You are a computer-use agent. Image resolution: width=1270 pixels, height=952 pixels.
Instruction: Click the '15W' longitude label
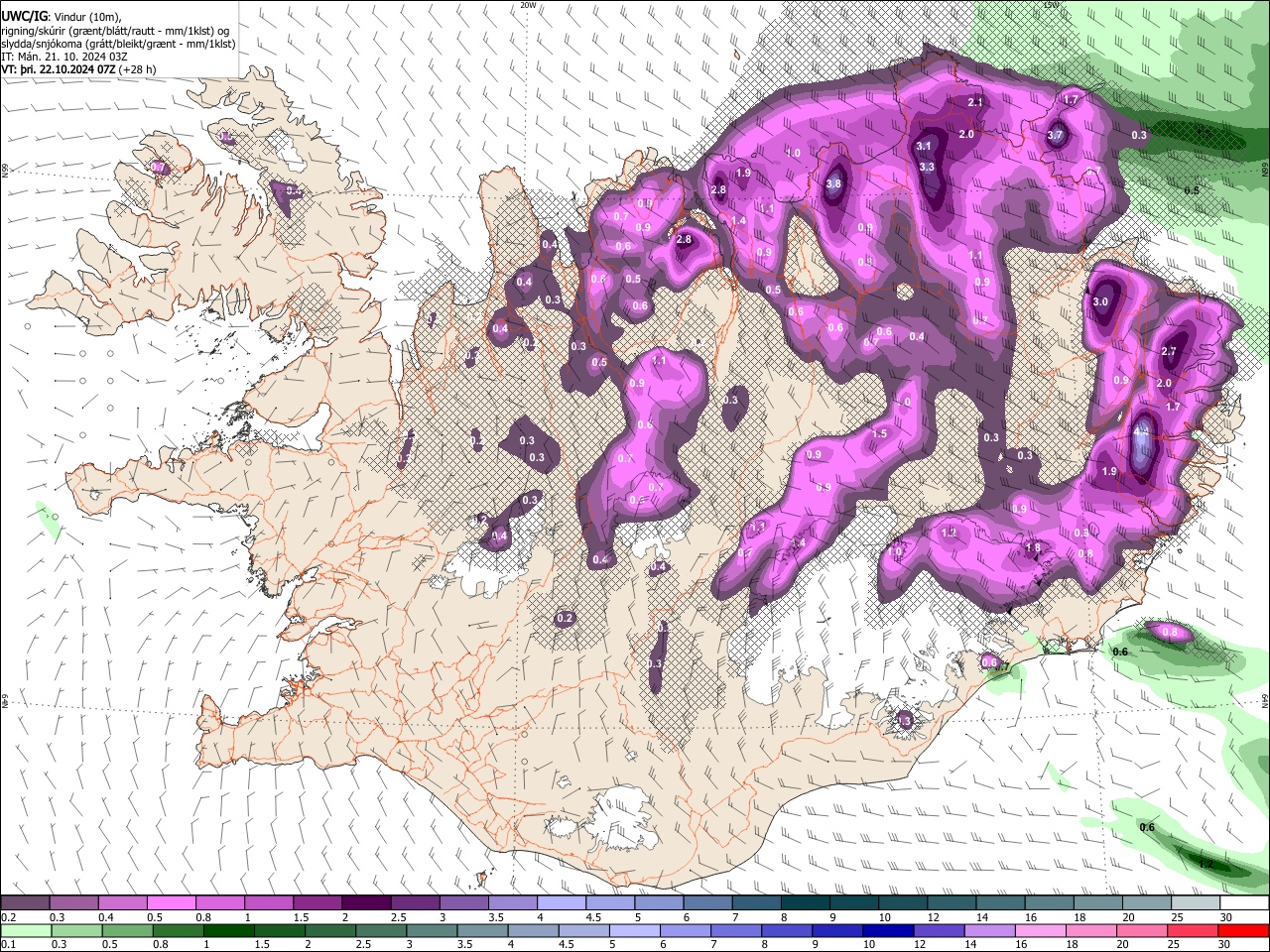(1052, 5)
